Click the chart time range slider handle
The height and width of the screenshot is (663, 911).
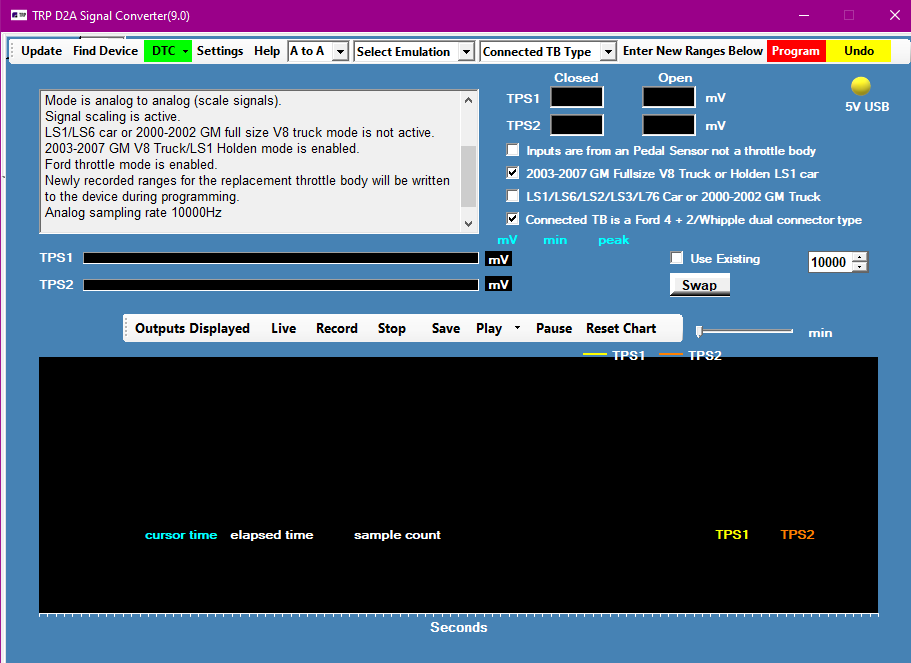pos(700,331)
